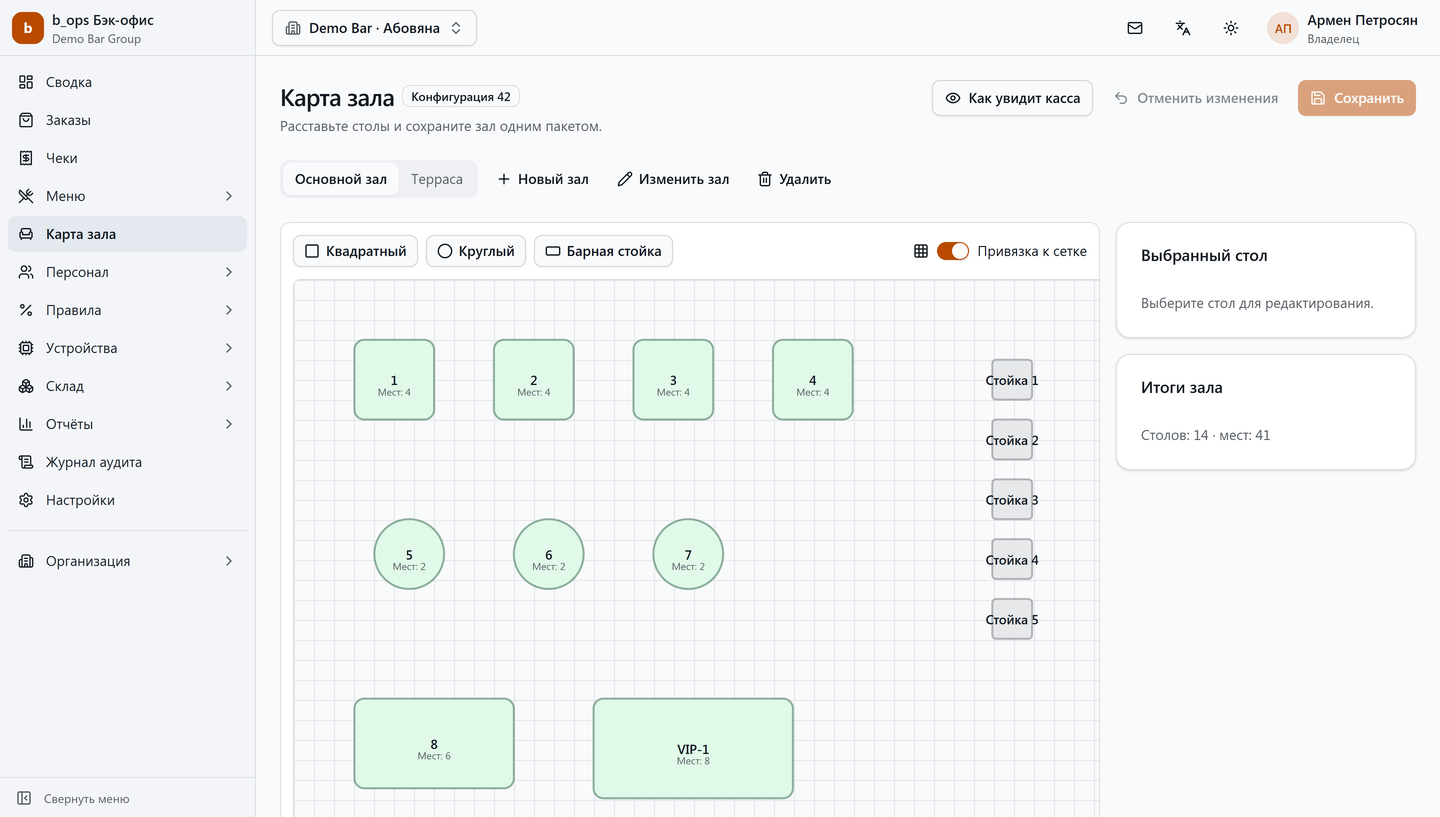Switch theme with the sun icon
The width and height of the screenshot is (1440, 817).
point(1231,28)
